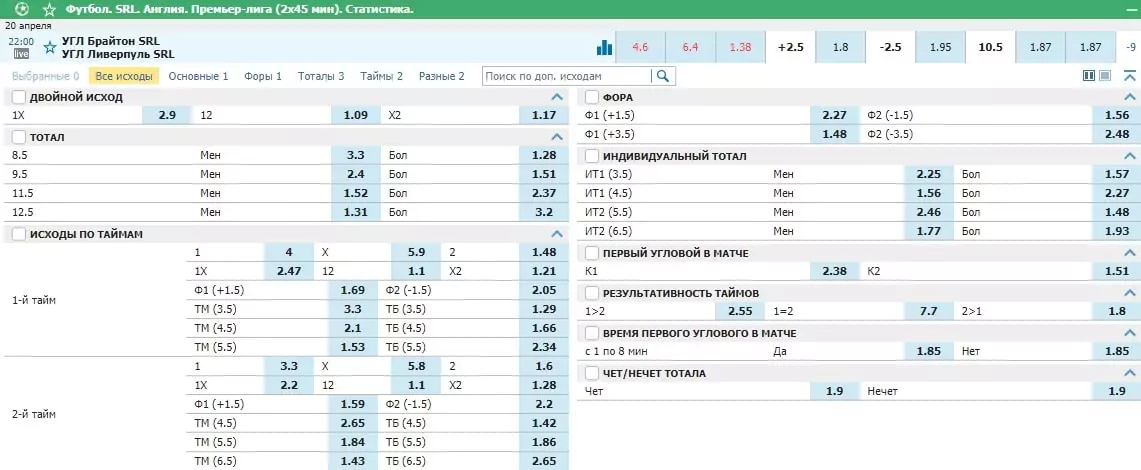Collapse the РЕЗУЛЬТАТИВНОСТЬ ТАЙМОВ section

click(x=1129, y=293)
